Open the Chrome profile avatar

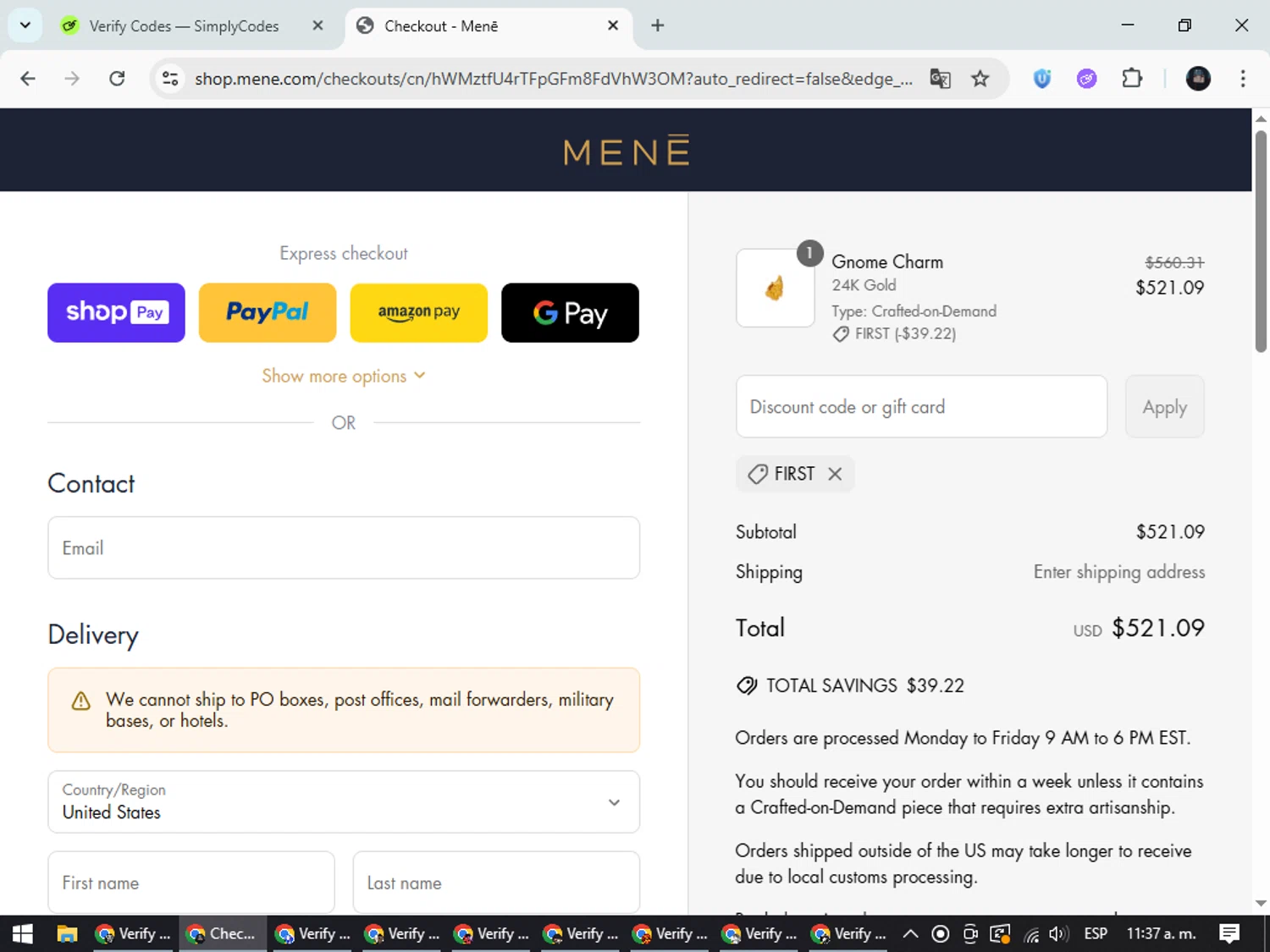(x=1198, y=79)
